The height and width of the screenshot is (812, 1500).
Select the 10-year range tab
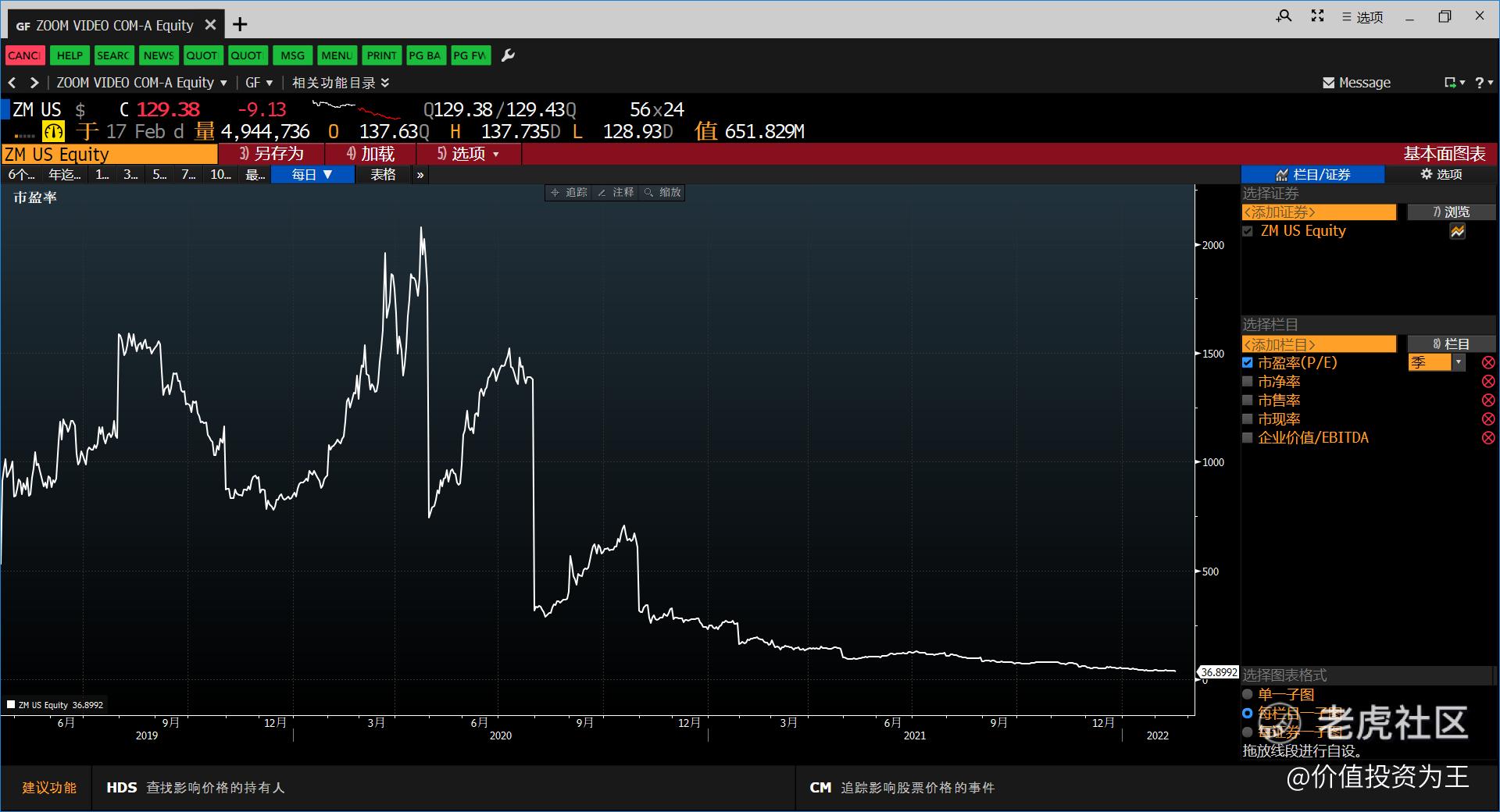[221, 175]
